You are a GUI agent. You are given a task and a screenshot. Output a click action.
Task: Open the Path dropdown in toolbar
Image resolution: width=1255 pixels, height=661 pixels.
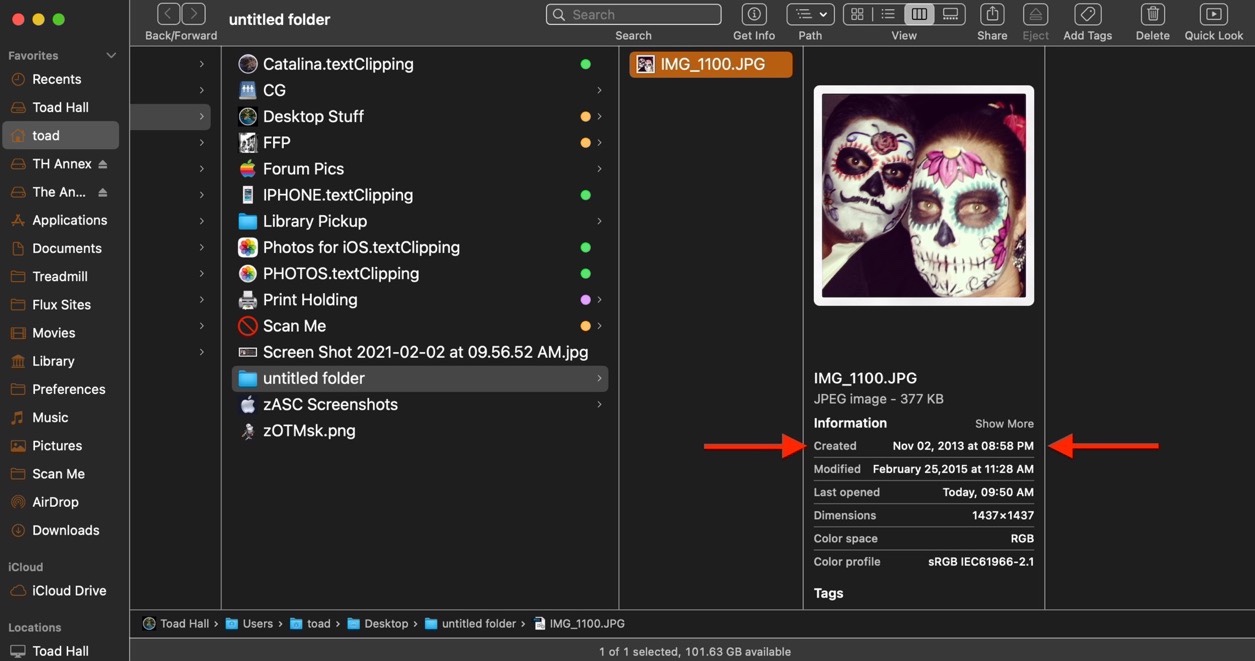(x=810, y=14)
